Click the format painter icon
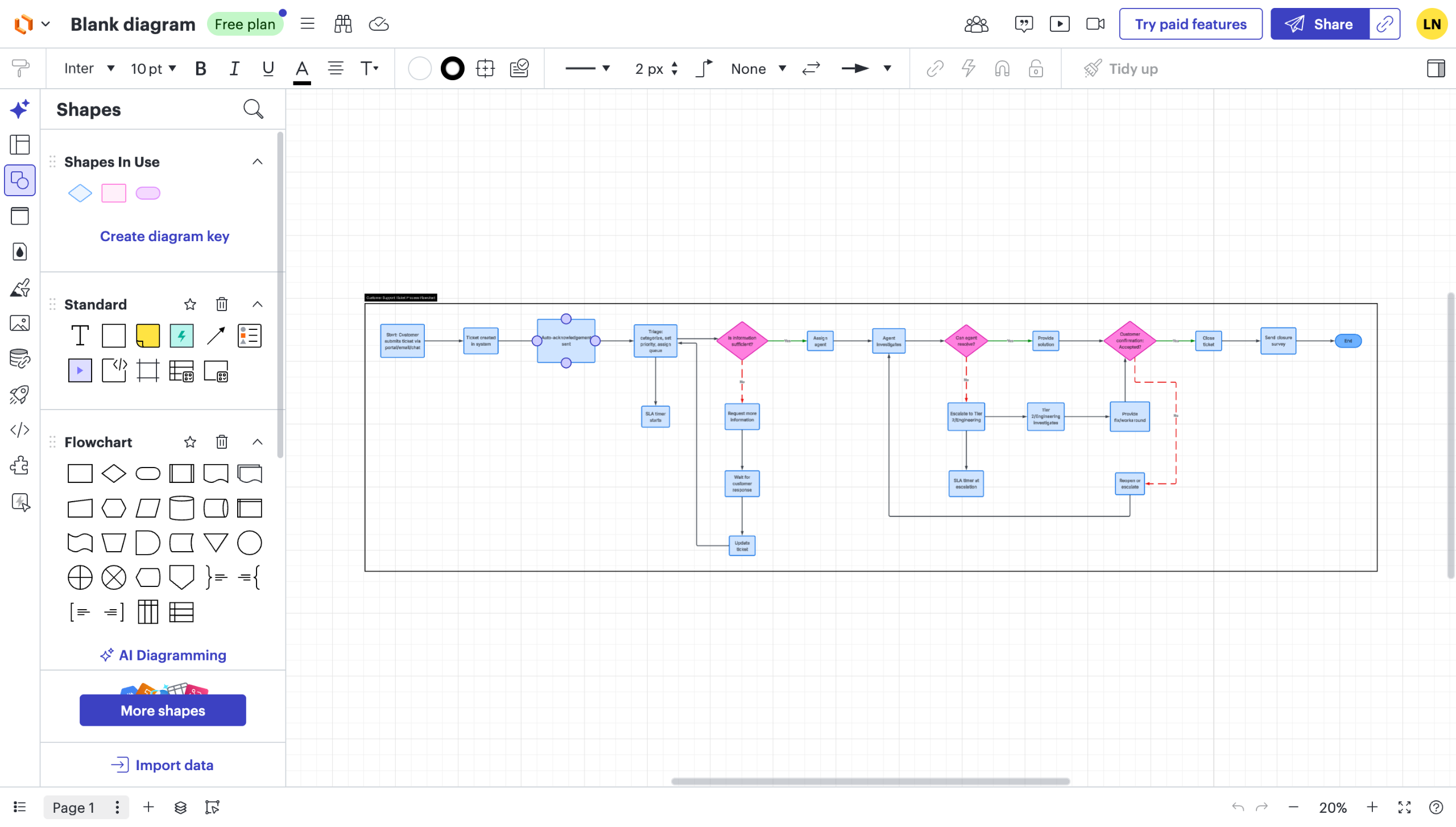The width and height of the screenshot is (1456, 827). pyautogui.click(x=20, y=68)
